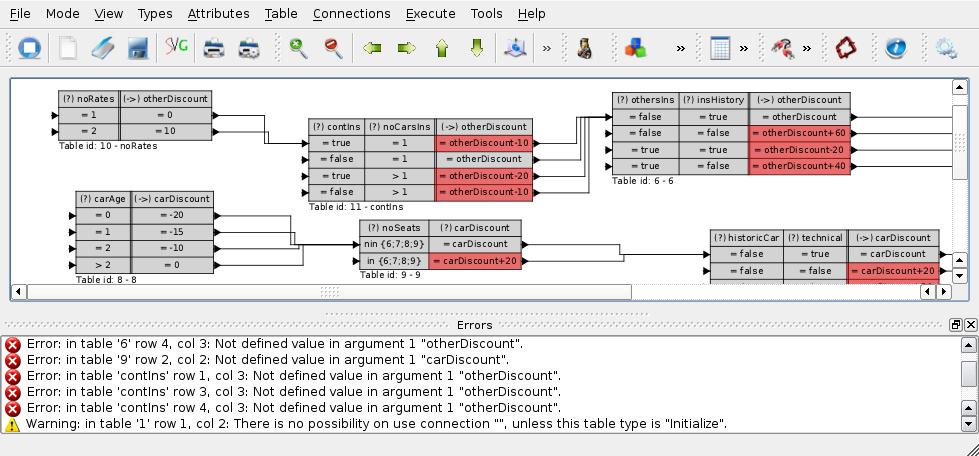Open the Execute menu
The image size is (979, 456).
(x=430, y=13)
